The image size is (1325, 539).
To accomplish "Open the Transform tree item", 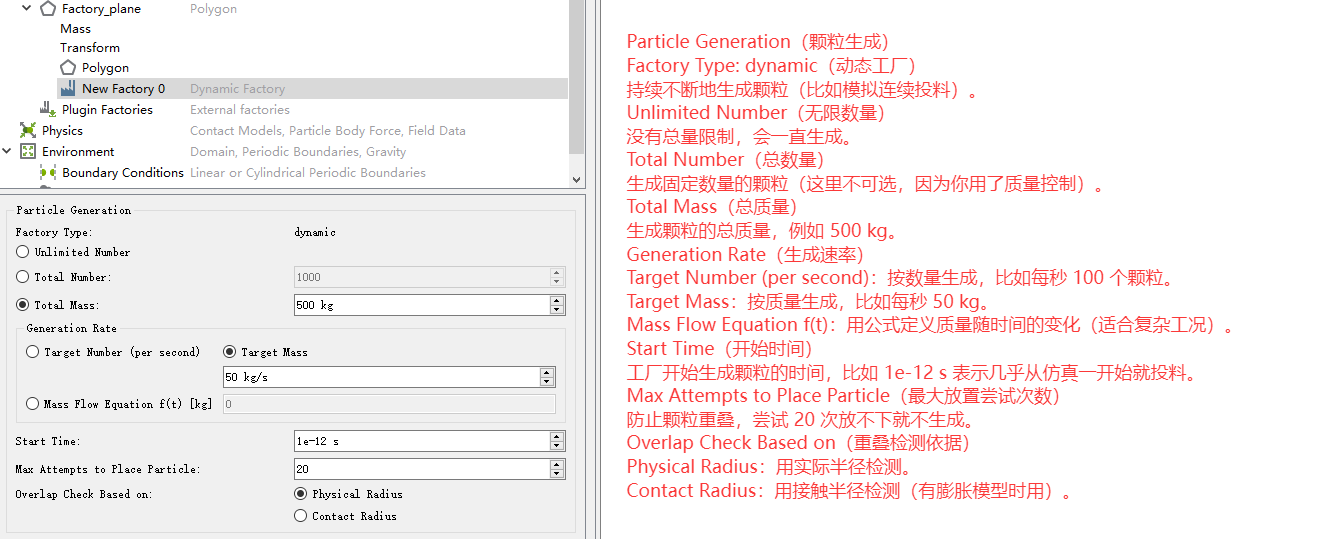I will click(x=89, y=48).
